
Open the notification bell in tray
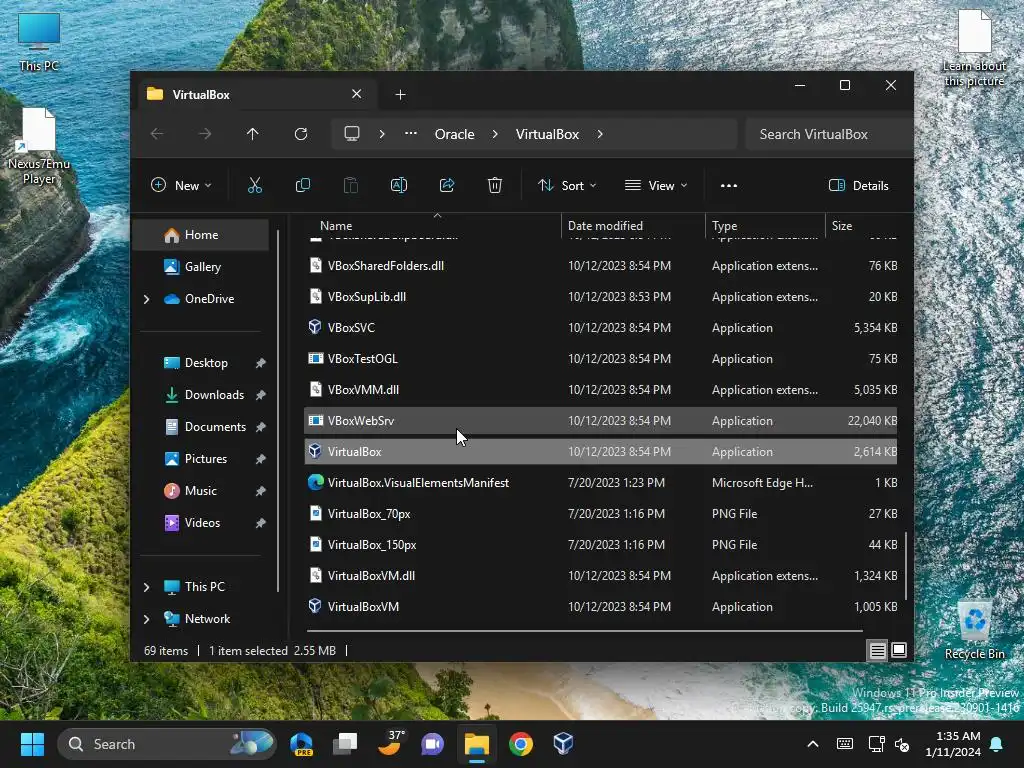(997, 744)
